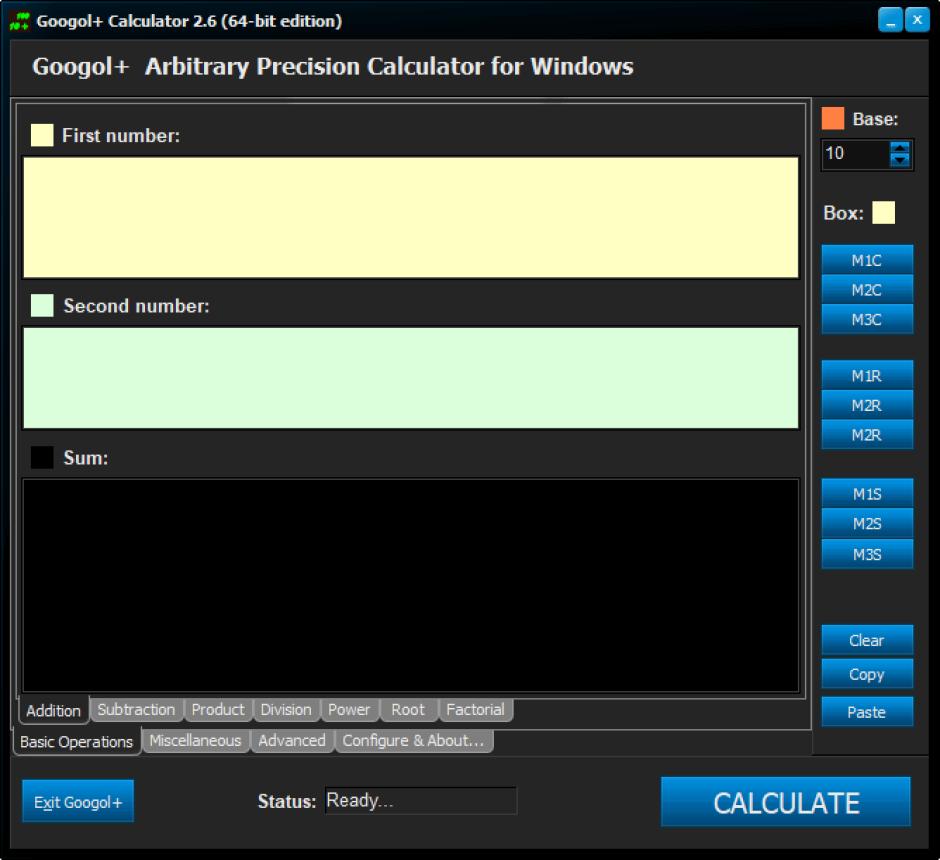Click the black Sum color swatch
The image size is (940, 860).
(42, 457)
